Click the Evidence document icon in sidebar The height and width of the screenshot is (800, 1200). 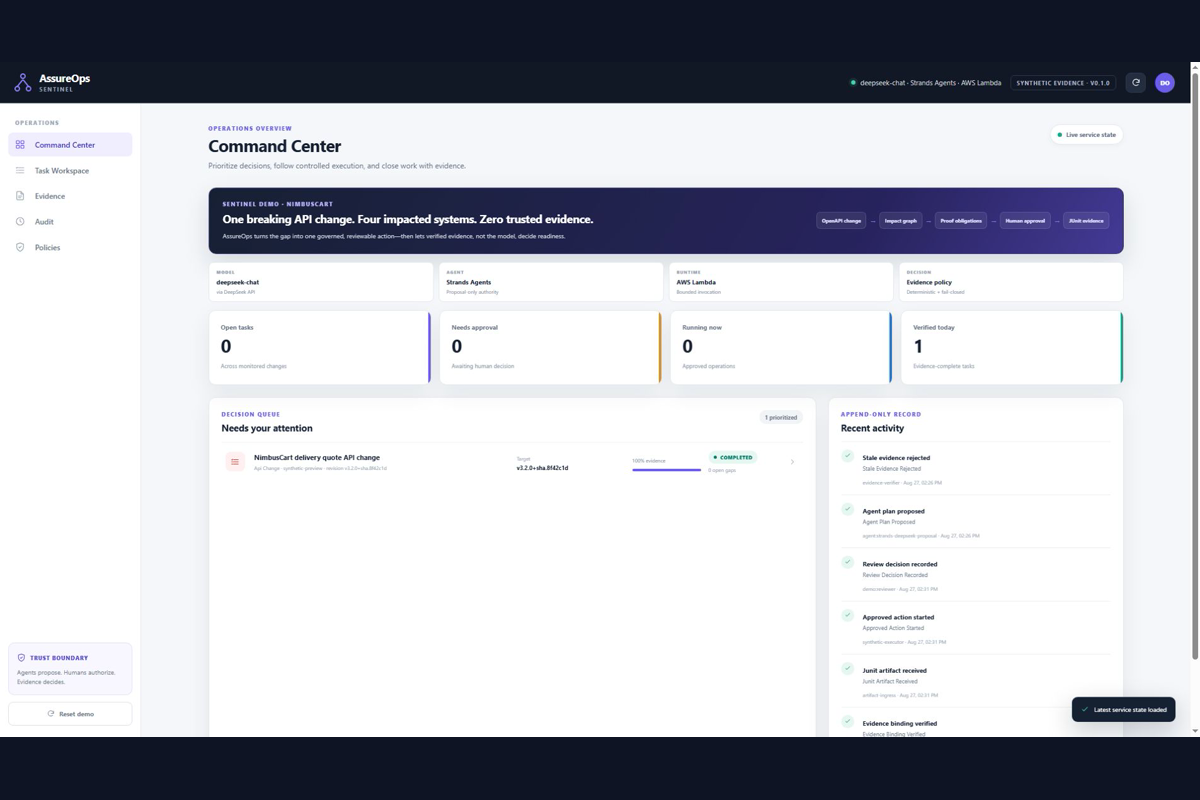point(20,196)
